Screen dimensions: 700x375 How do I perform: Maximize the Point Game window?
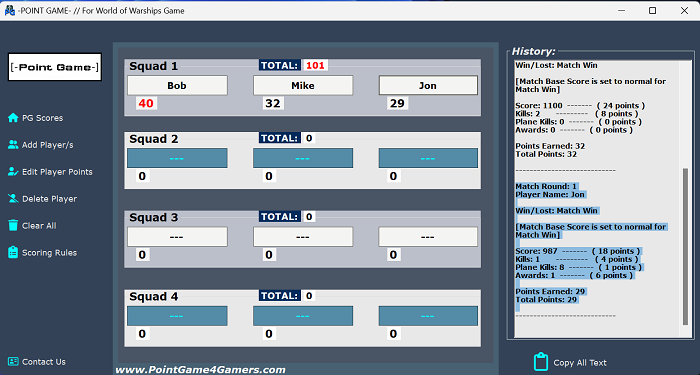click(653, 10)
